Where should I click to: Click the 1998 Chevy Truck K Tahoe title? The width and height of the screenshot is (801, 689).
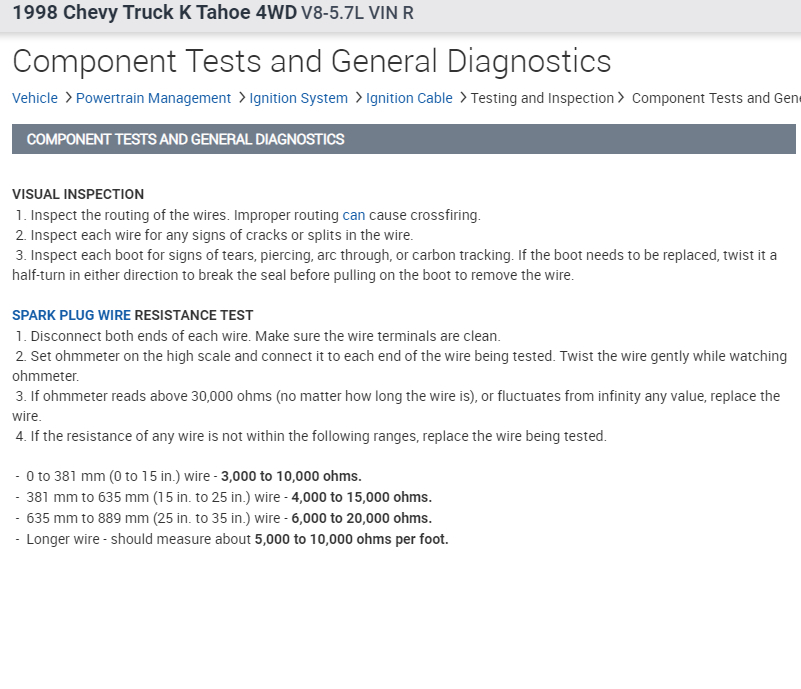click(155, 13)
